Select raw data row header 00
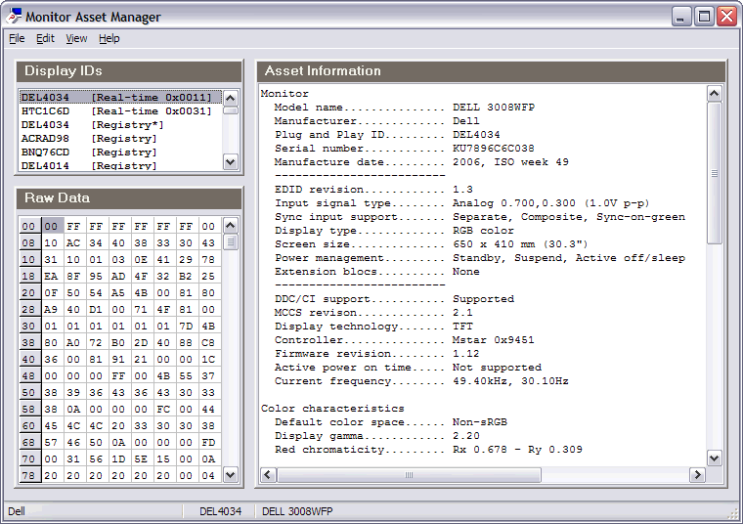Image resolution: width=743 pixels, height=524 pixels. pyautogui.click(x=29, y=226)
